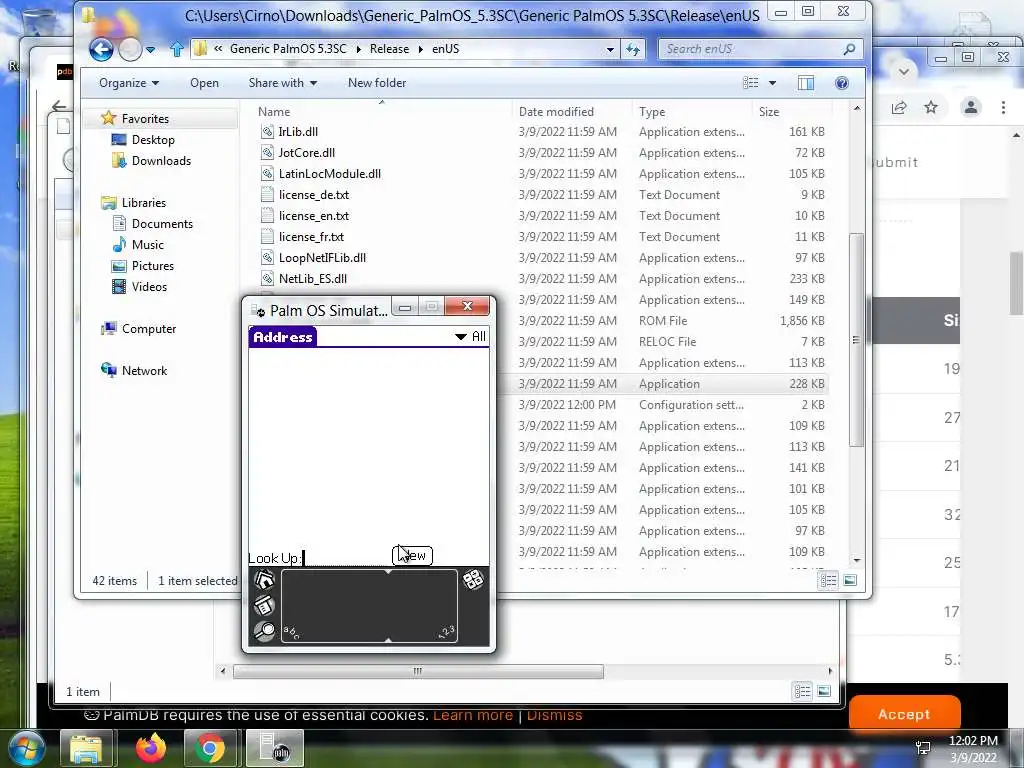Click the Learn more cookie link

pos(473,715)
